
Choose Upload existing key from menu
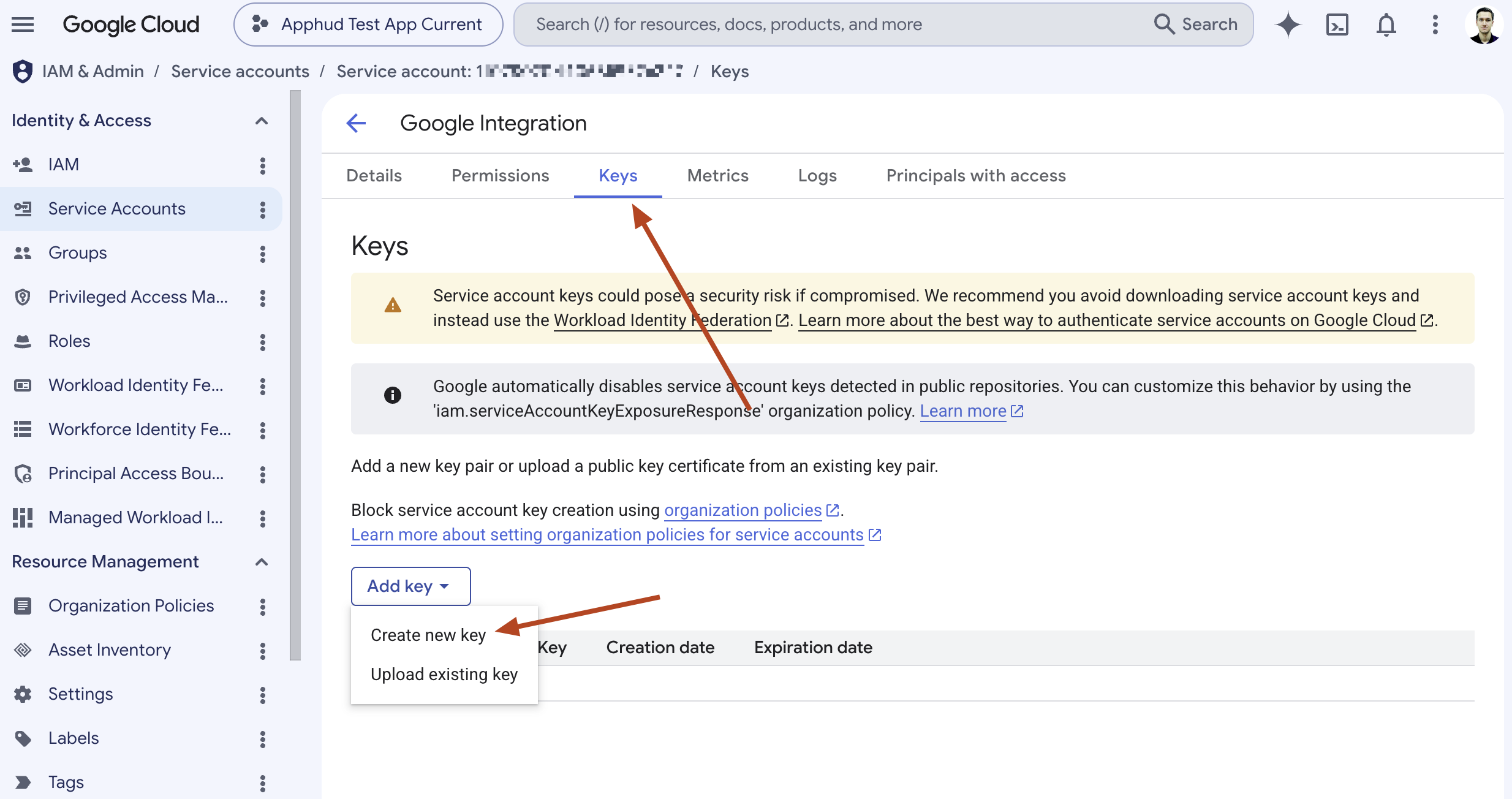[x=444, y=674]
